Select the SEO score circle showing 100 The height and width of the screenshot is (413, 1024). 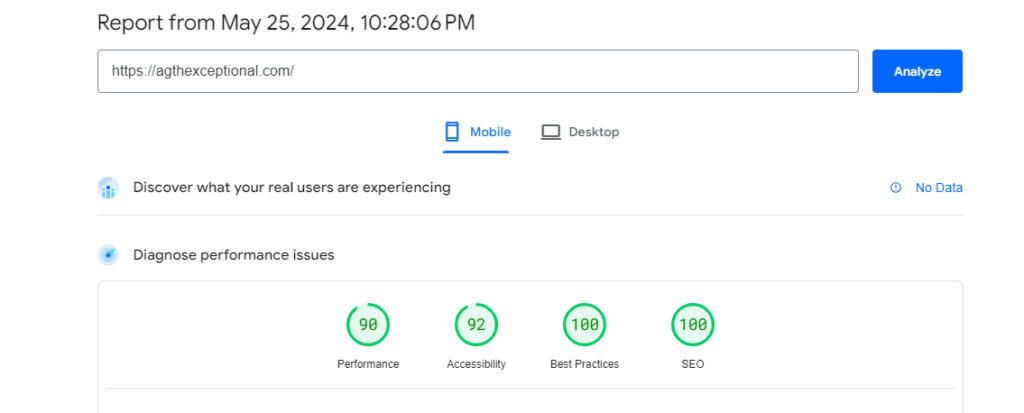point(693,324)
